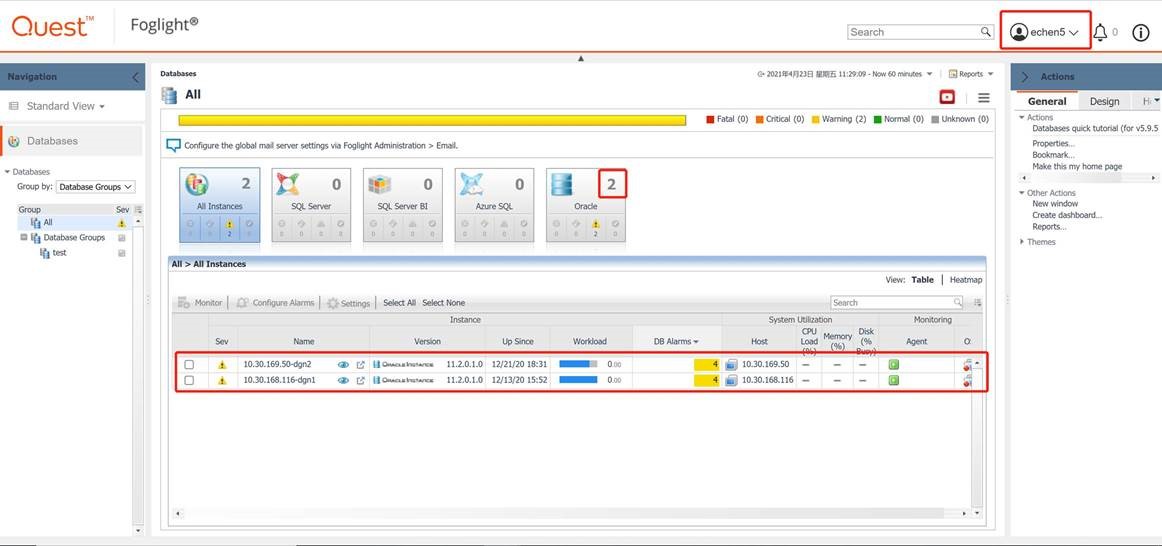
Task: Open Group by Database Groups combo box
Action: [x=96, y=187]
